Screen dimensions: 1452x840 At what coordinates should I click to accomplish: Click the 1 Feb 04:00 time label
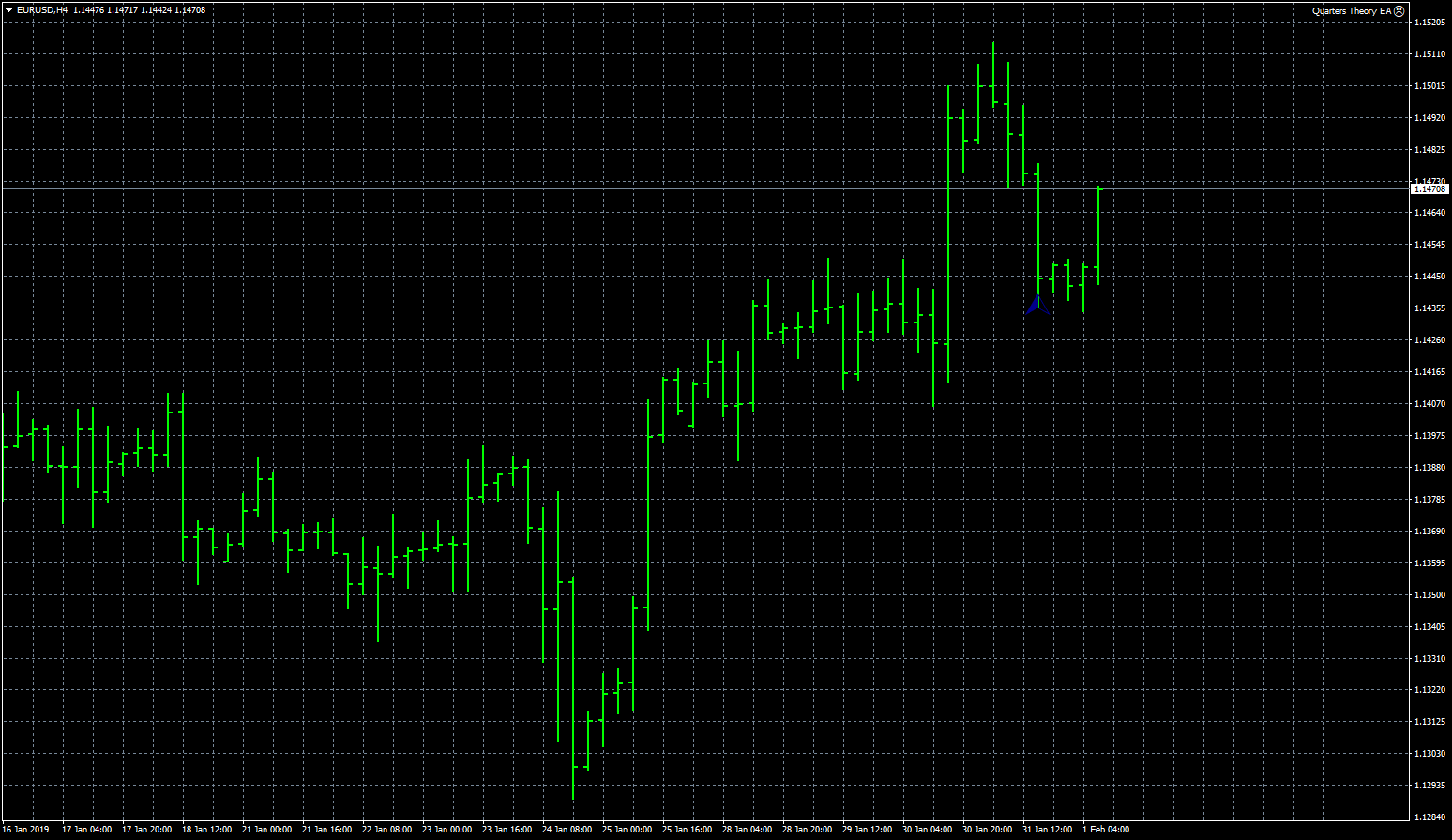[x=1106, y=829]
